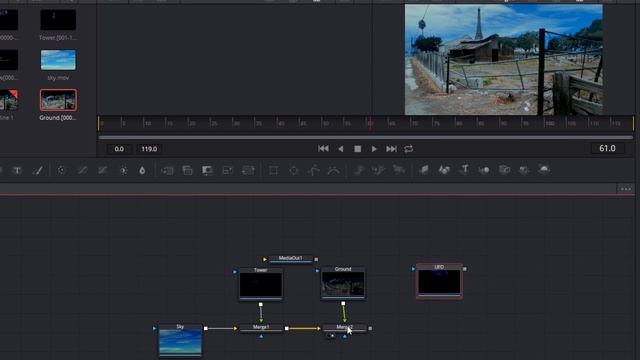The width and height of the screenshot is (640, 360).
Task: Select the UFO node
Action: pos(439,281)
